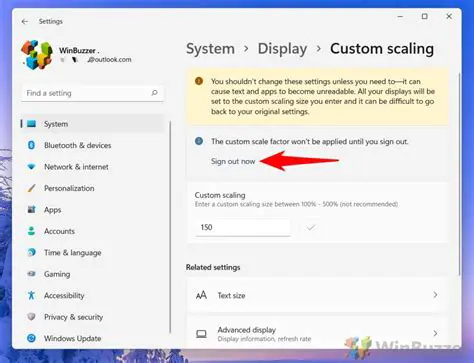Click the Accounts person icon
Image resolution: width=474 pixels, height=363 pixels.
[x=31, y=231]
